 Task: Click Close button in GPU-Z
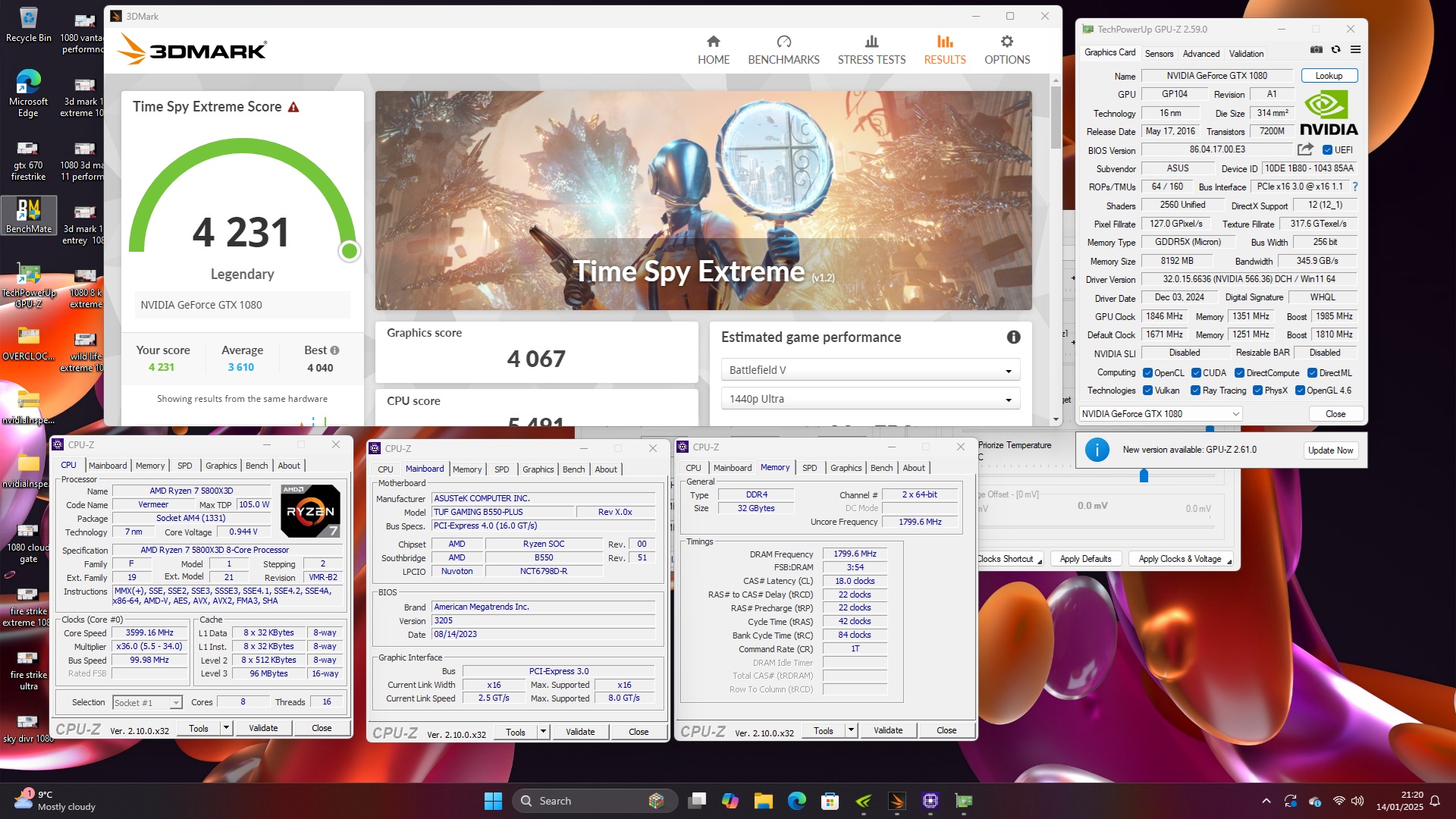tap(1335, 414)
